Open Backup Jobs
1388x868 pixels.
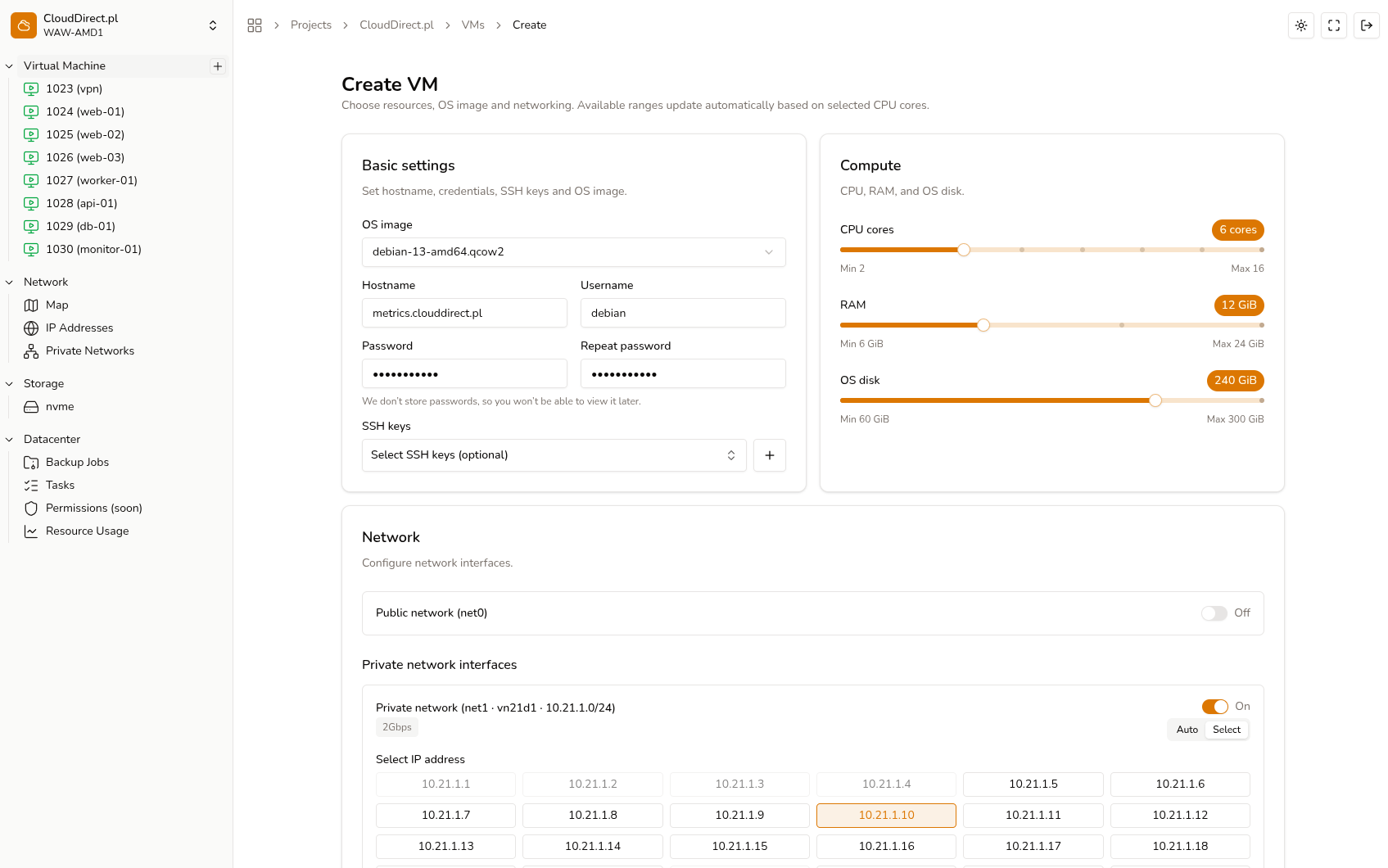(x=77, y=462)
